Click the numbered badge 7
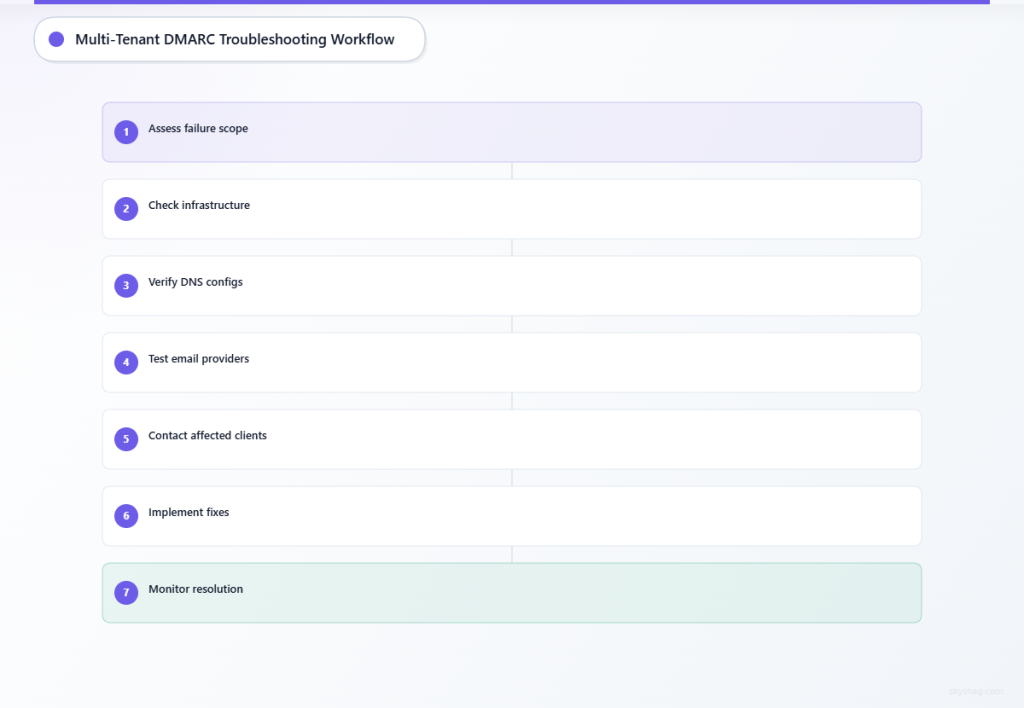This screenshot has width=1024, height=708. [126, 592]
